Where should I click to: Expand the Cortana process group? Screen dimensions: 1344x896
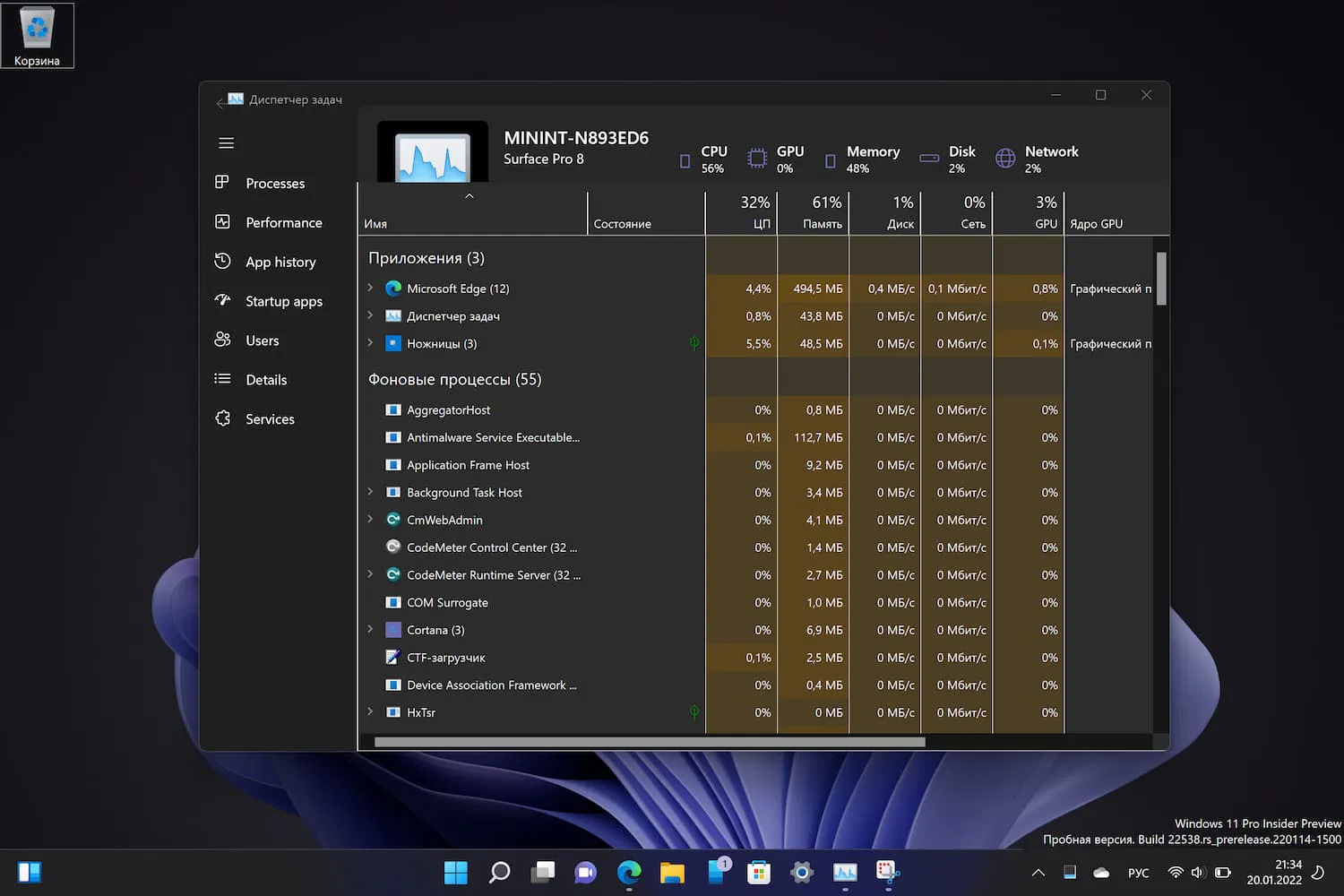[370, 630]
